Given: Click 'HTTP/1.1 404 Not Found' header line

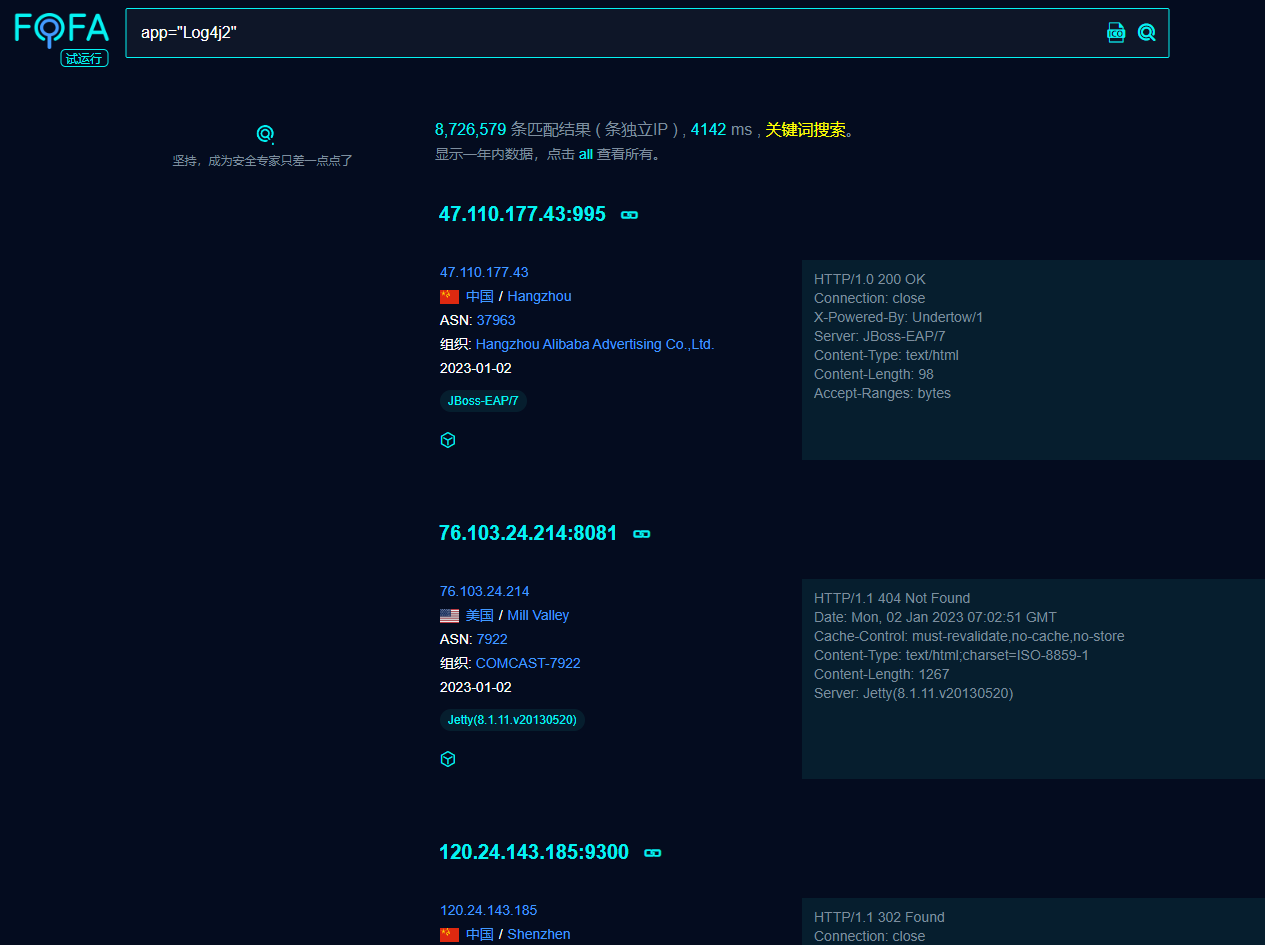Looking at the screenshot, I should click(x=892, y=598).
